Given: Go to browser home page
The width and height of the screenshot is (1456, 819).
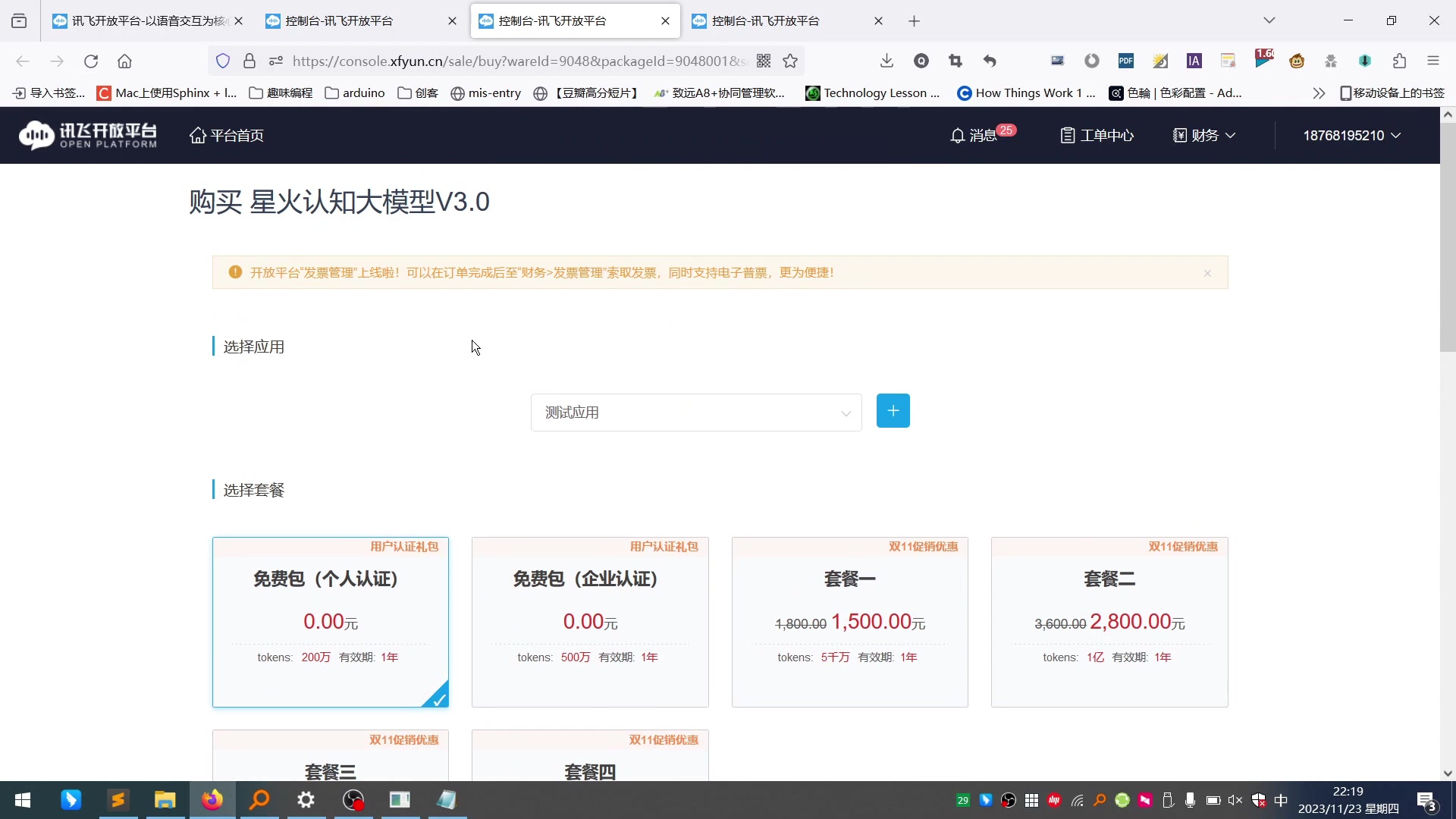Looking at the screenshot, I should [x=124, y=61].
